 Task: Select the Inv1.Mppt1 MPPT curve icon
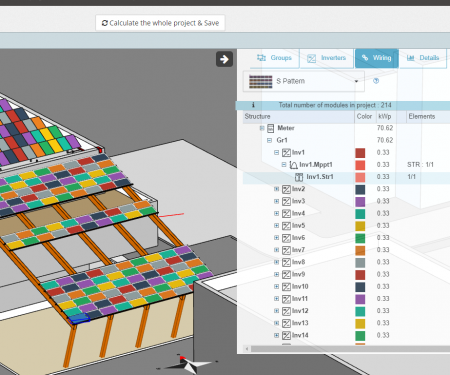pos(293,165)
